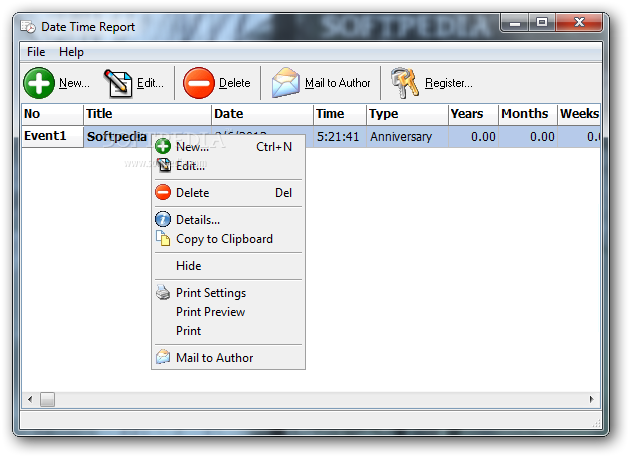Click the Mail to Author toolbar label
Screen dimensions: 630x457
[x=338, y=83]
